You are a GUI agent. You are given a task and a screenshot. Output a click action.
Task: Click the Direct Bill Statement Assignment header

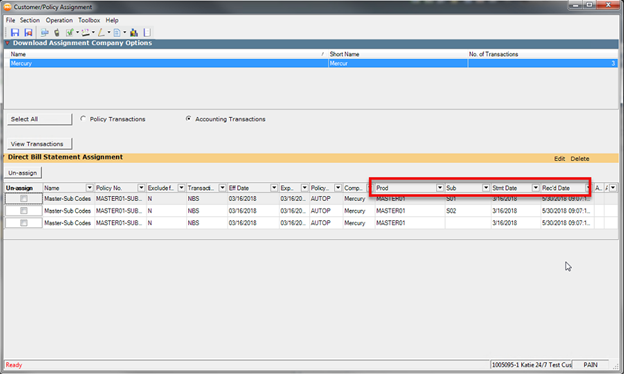point(65,157)
